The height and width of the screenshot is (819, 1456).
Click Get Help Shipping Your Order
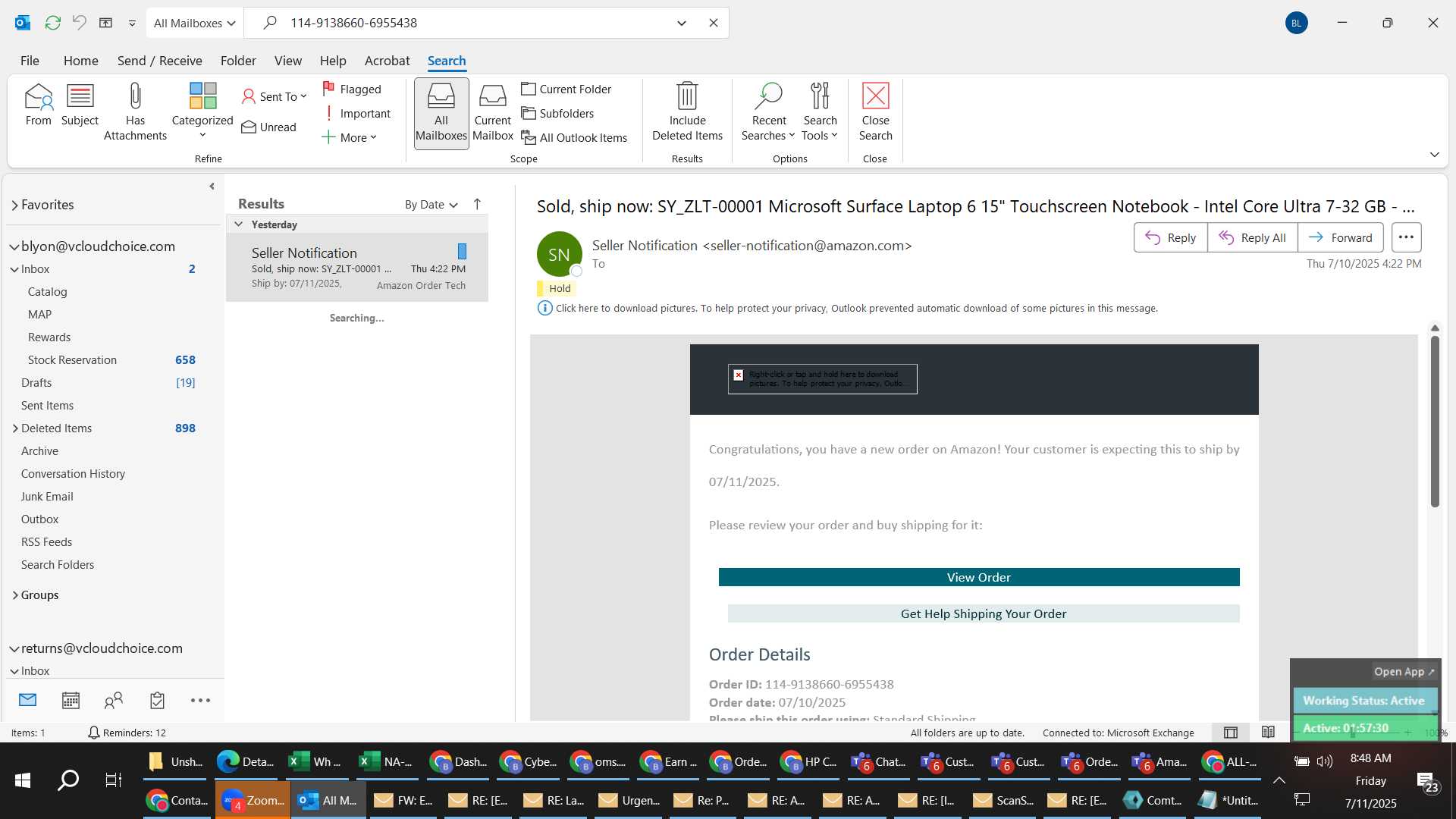983,613
